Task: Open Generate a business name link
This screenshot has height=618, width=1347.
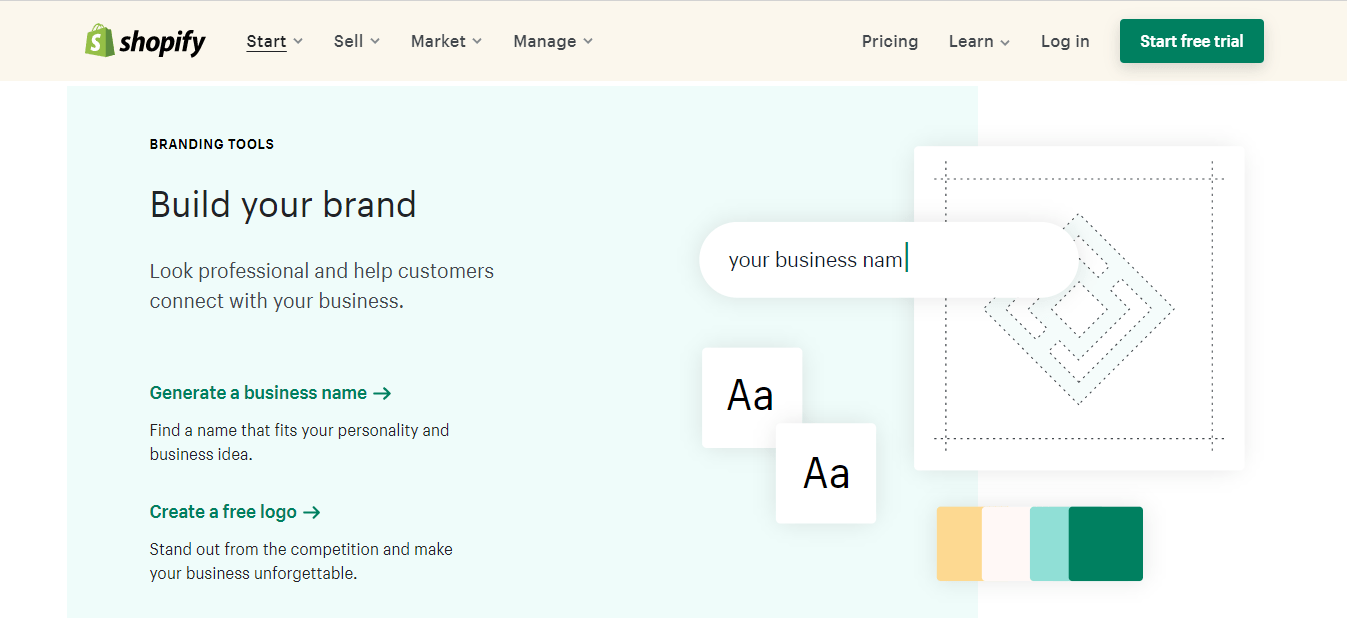Action: point(258,393)
